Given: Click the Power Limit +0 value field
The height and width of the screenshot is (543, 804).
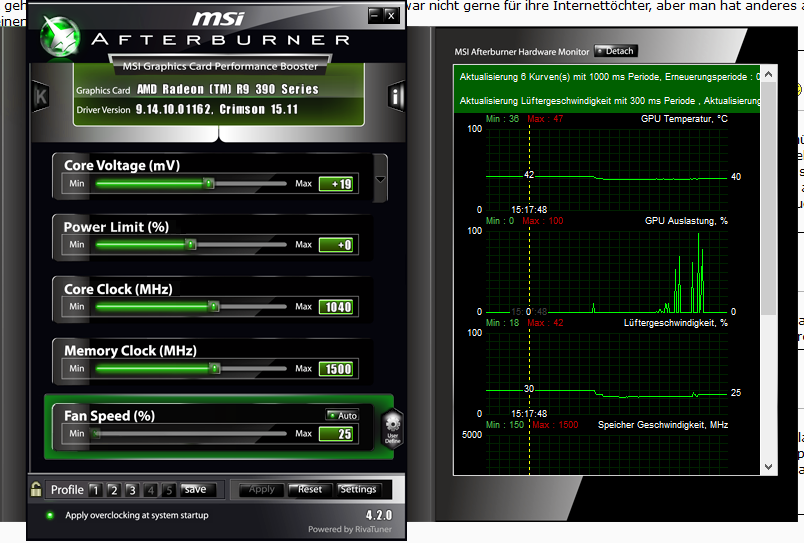Looking at the screenshot, I should [336, 245].
